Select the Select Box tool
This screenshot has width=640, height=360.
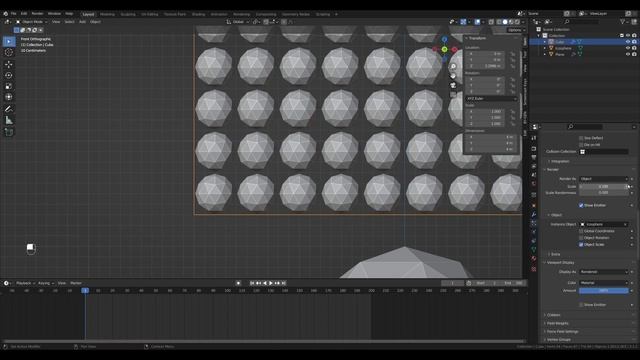[9, 41]
